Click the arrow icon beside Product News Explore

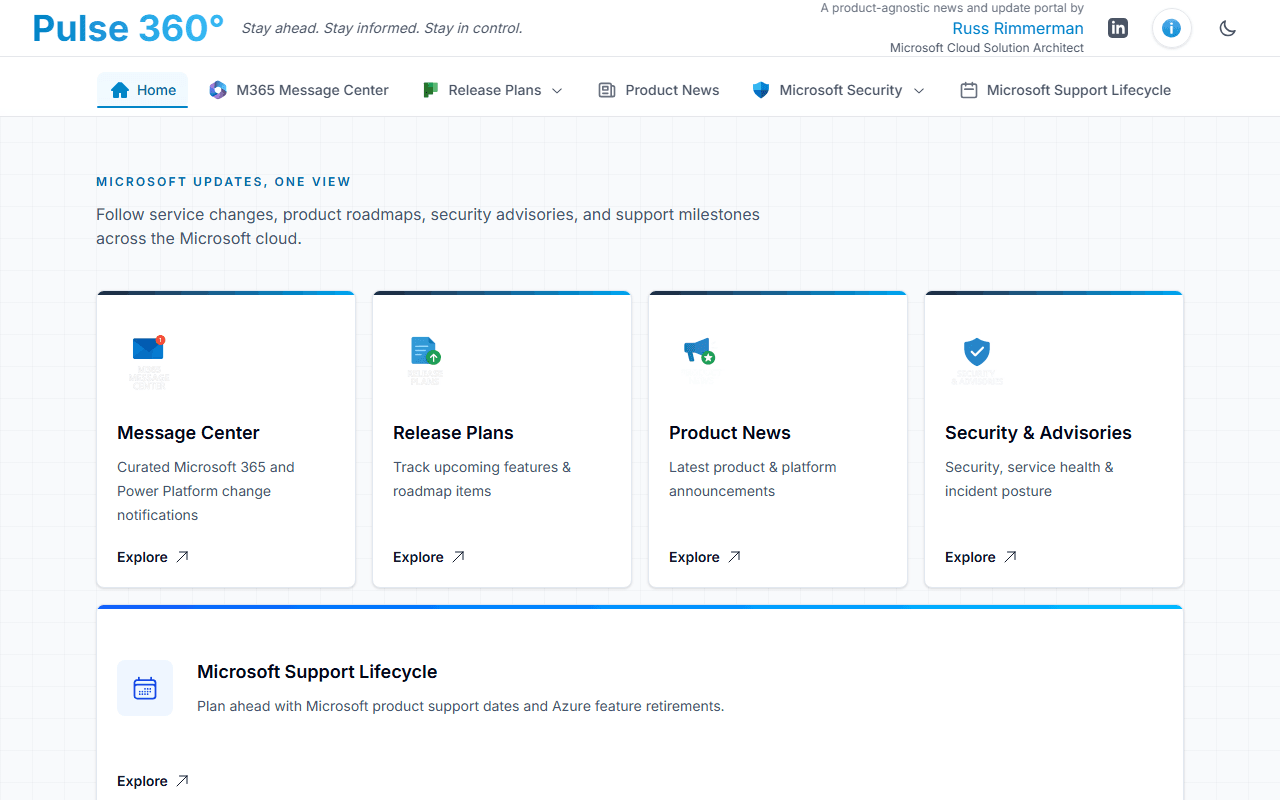pos(734,557)
